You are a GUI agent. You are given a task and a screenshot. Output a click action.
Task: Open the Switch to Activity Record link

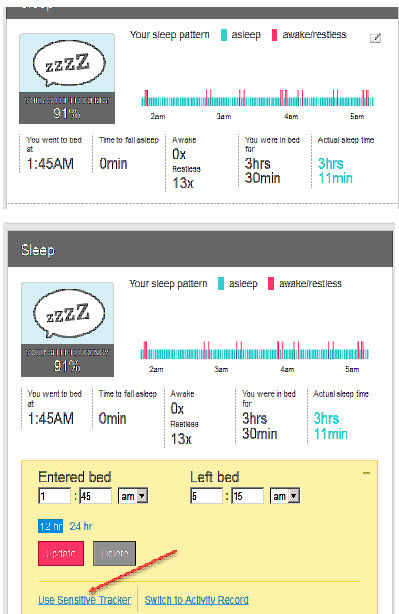(197, 600)
